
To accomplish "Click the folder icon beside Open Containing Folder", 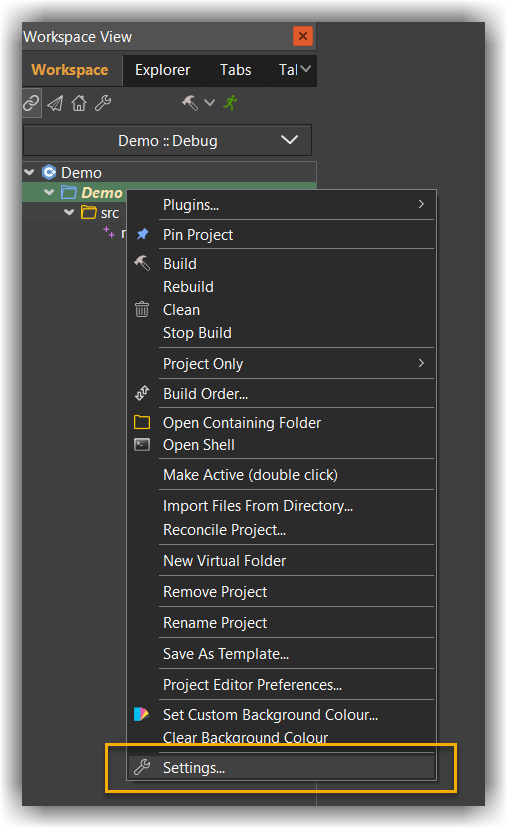I will [142, 422].
